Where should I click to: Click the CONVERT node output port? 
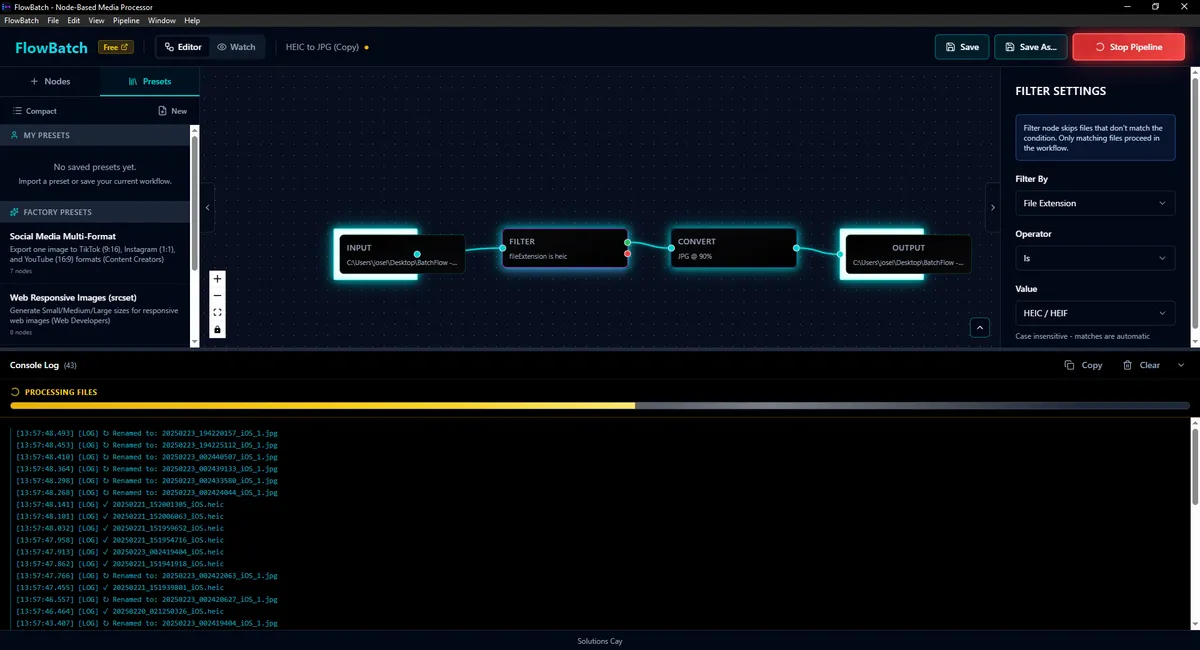(797, 248)
